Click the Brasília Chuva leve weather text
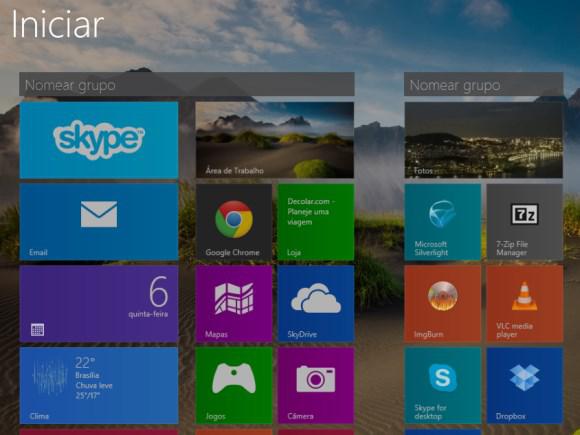This screenshot has width=580, height=435. 94,380
